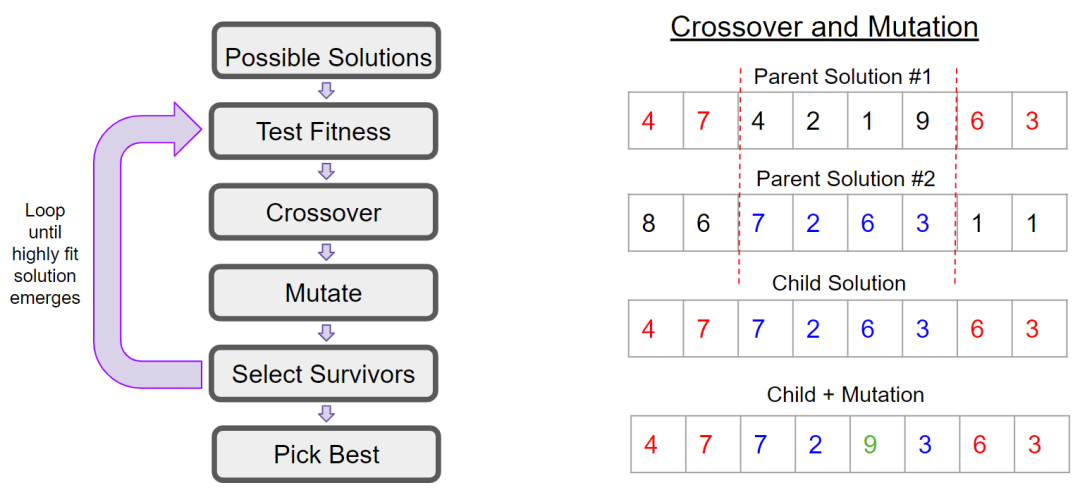Select the Test Fitness step
Viewport: 1080px width, 495px height.
(x=323, y=131)
